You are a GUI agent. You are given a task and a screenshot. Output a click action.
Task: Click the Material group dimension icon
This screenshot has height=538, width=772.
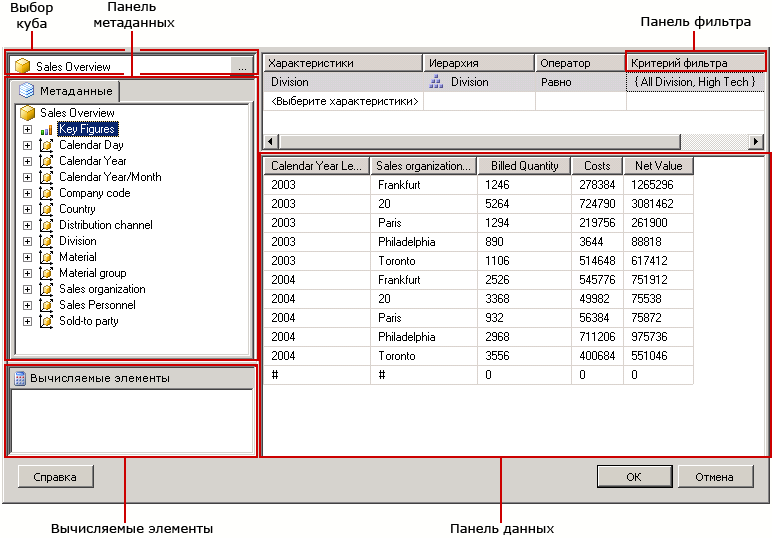pyautogui.click(x=46, y=273)
